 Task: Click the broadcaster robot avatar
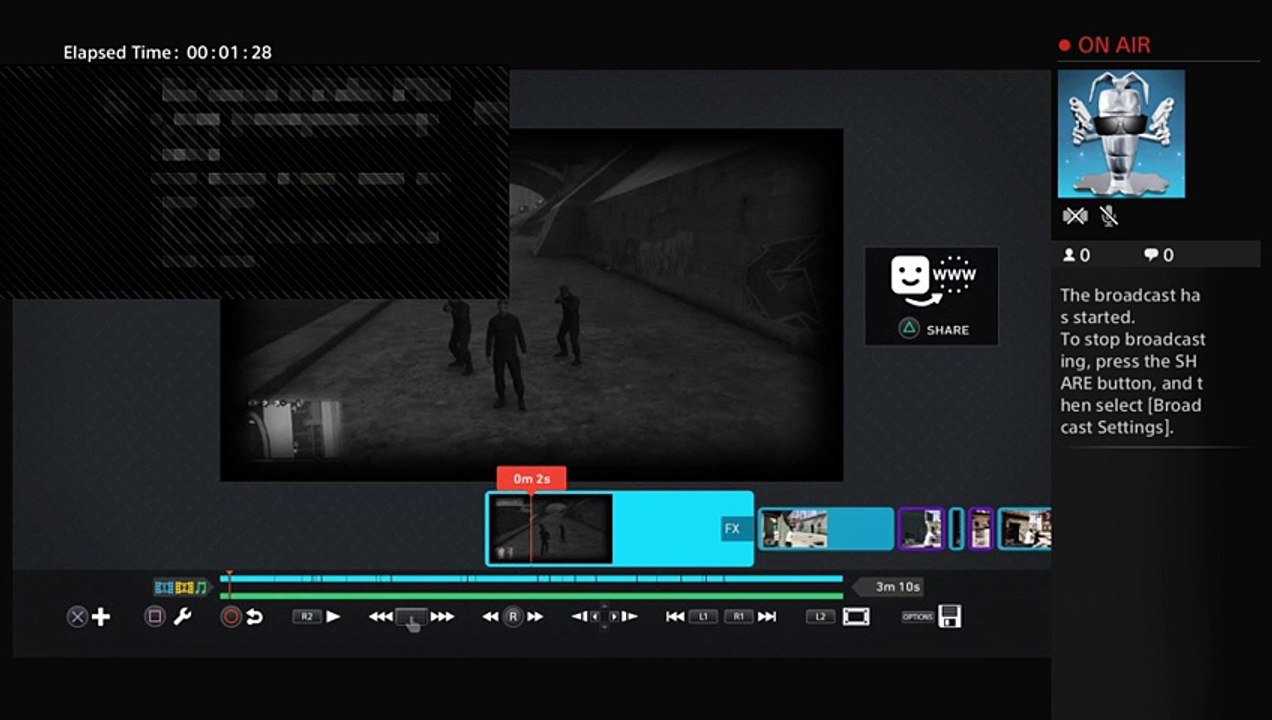click(1121, 133)
